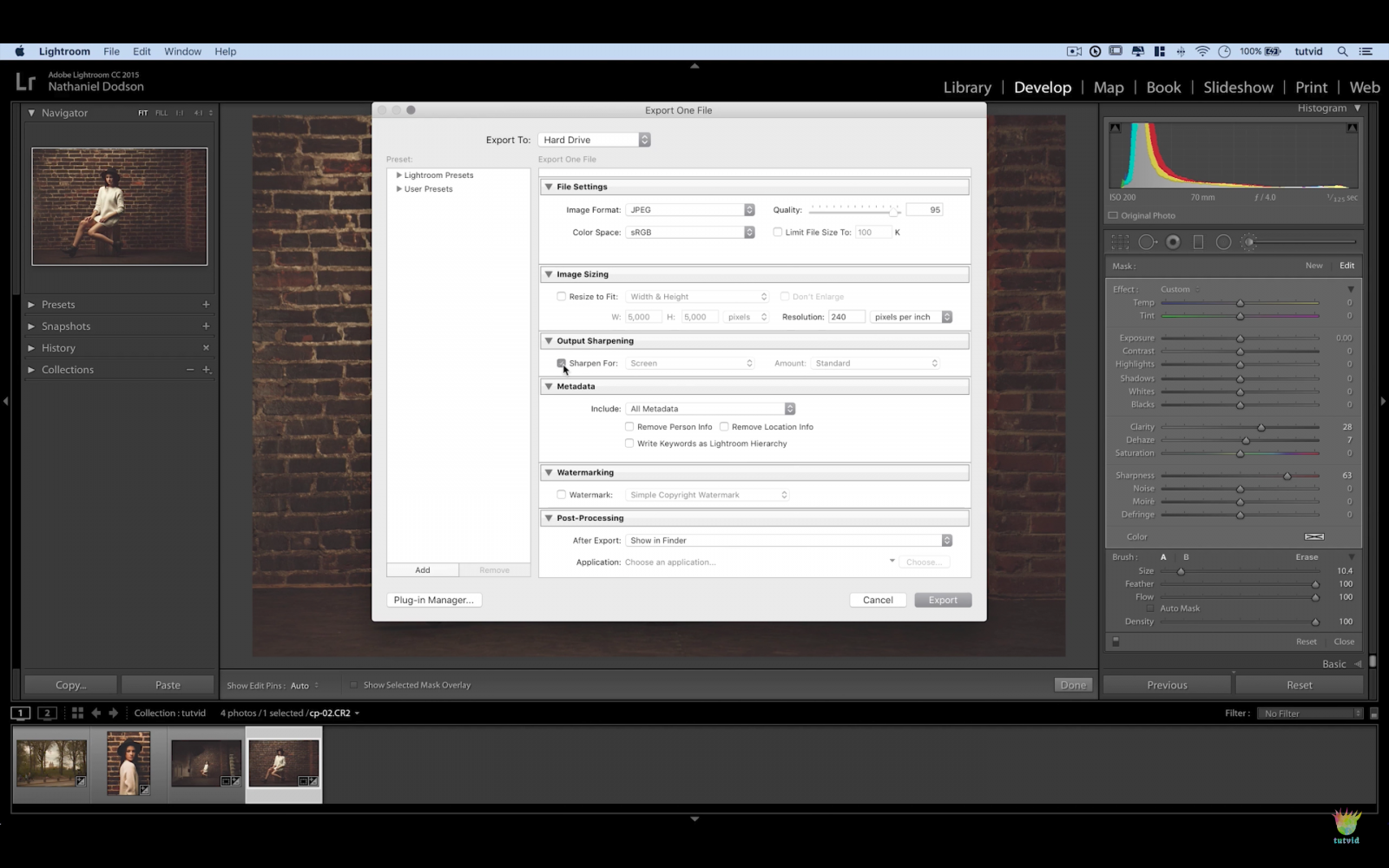This screenshot has width=1389, height=868.
Task: Select the Adjustment Brush tool
Action: tap(1250, 241)
